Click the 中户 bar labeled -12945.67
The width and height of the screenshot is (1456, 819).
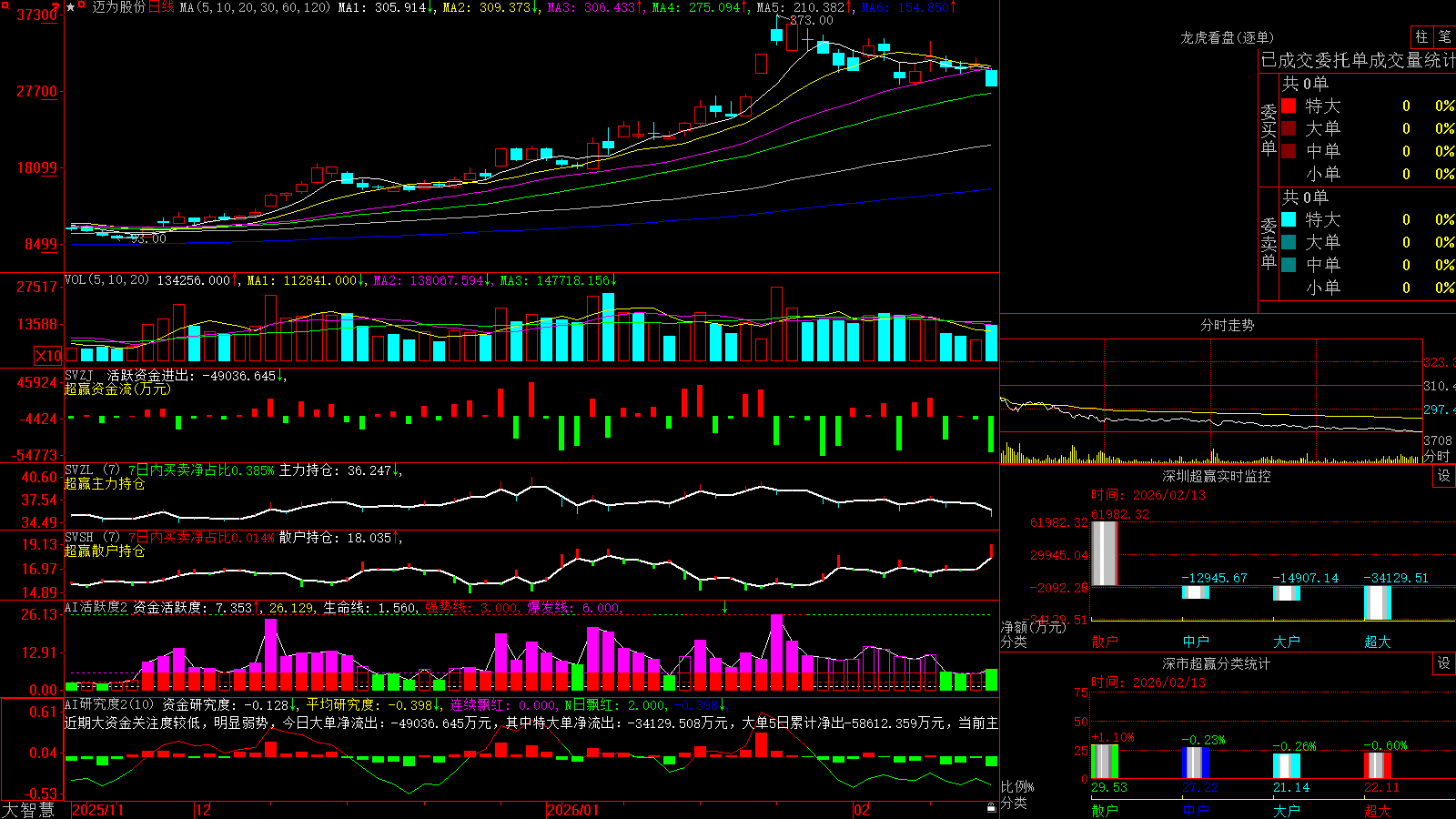1196,592
